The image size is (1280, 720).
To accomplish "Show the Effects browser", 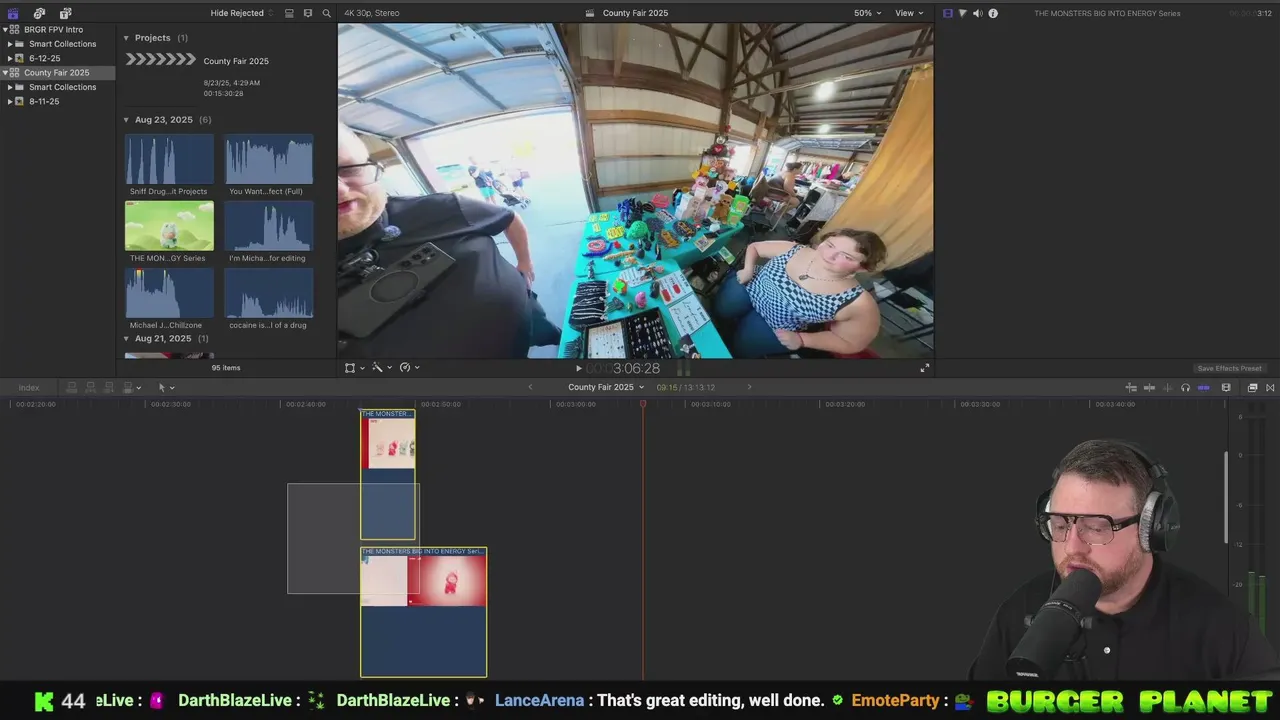I will (1252, 387).
